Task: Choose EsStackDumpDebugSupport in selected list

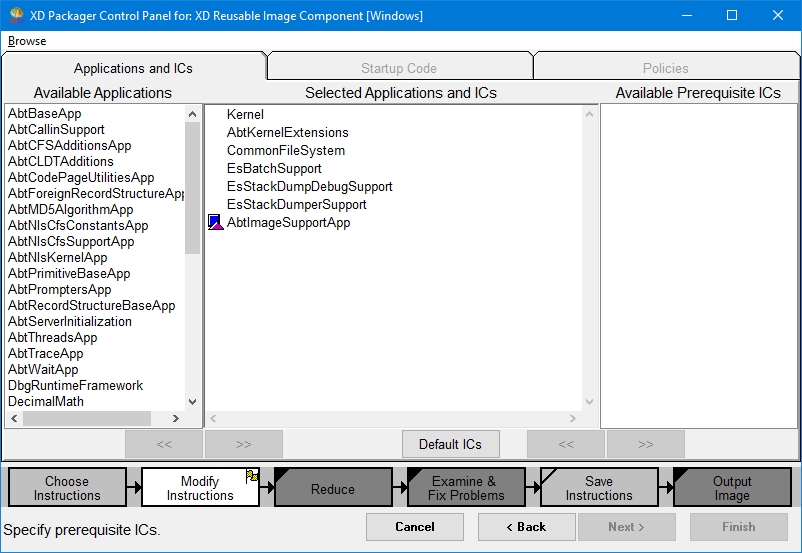Action: 309,186
